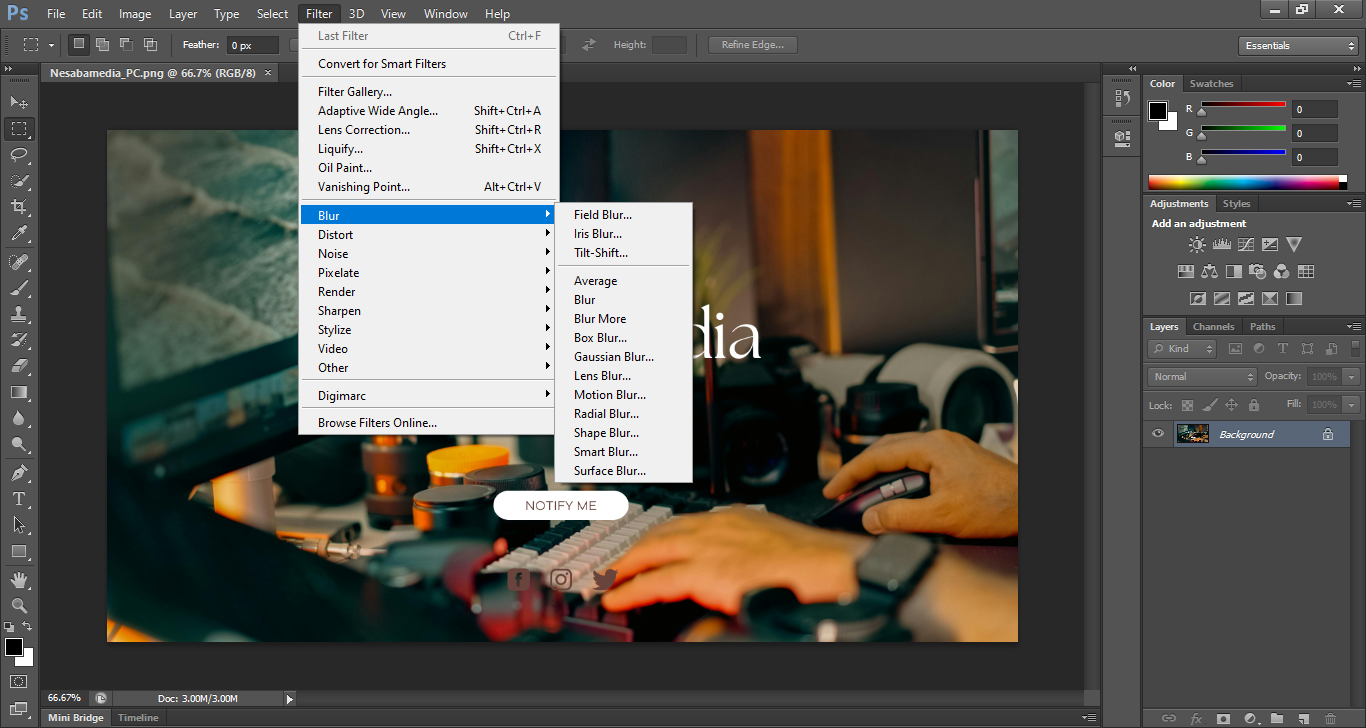
Task: Open the Essentials workspace dropdown
Action: click(x=1297, y=46)
